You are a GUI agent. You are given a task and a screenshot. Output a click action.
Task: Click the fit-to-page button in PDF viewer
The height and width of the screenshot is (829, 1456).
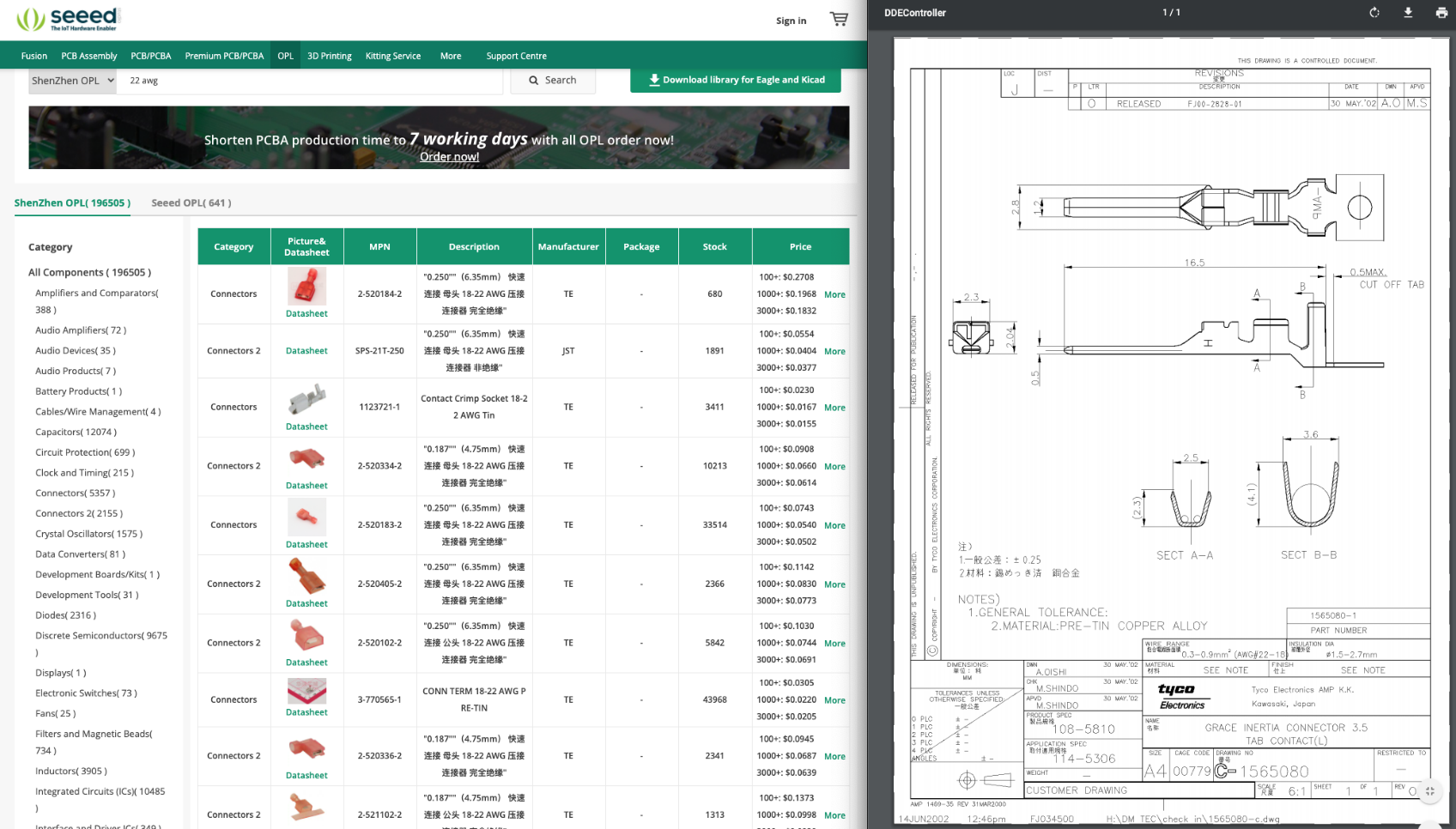tap(1430, 791)
